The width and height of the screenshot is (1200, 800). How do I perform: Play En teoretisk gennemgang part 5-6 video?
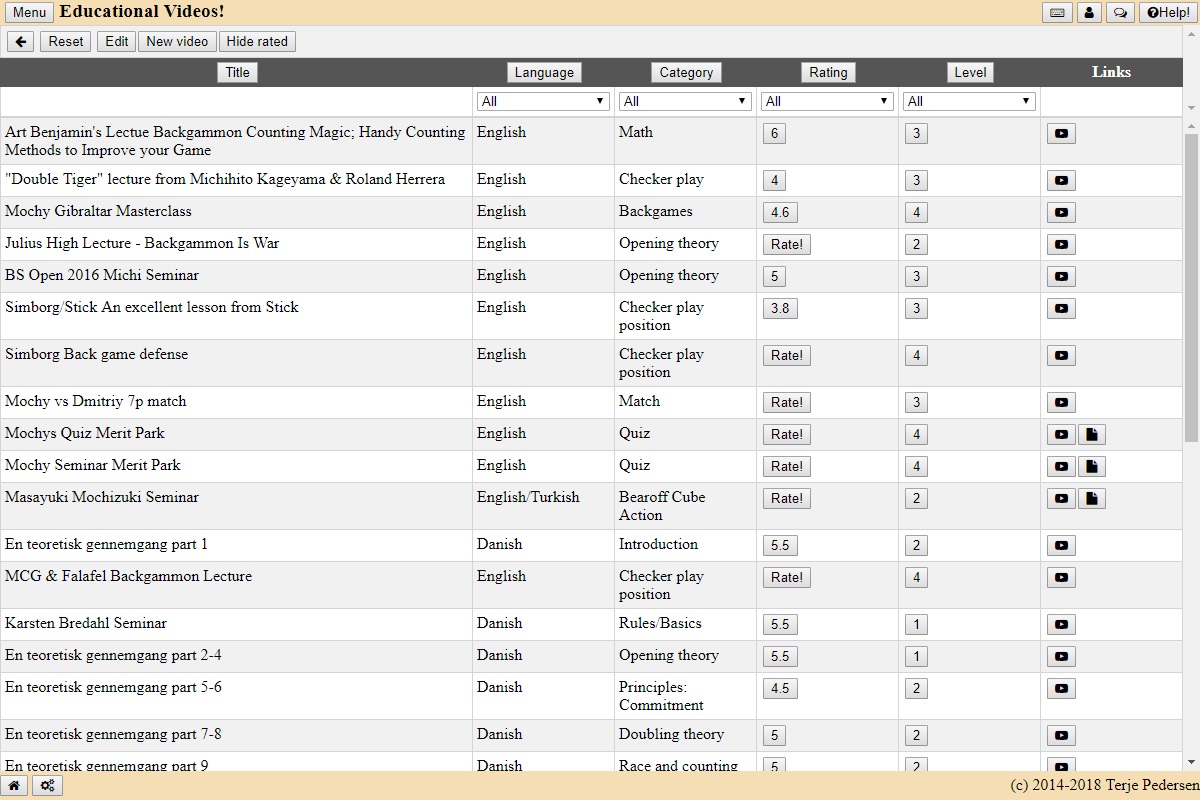1061,689
